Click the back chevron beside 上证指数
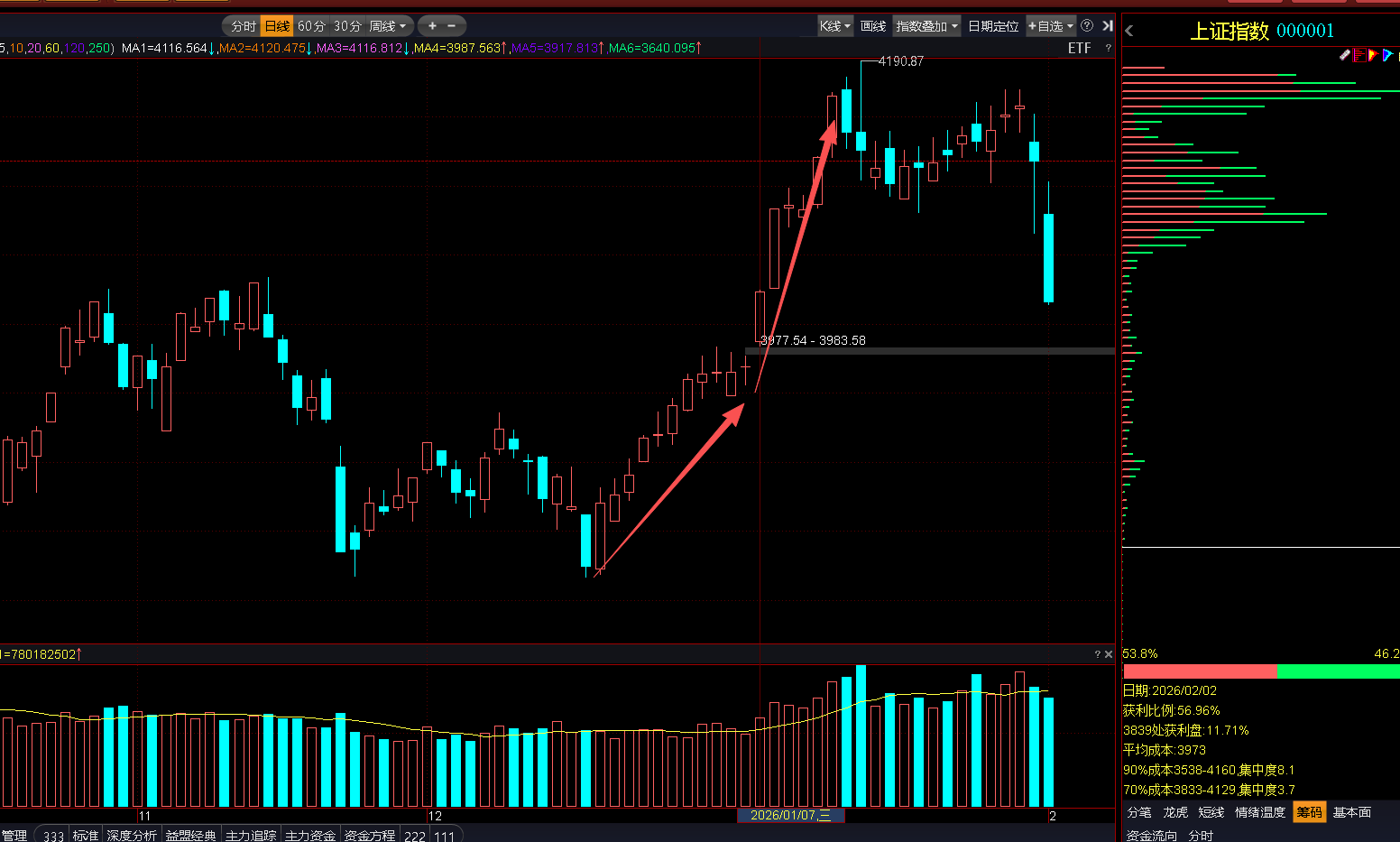The width and height of the screenshot is (1400, 842). 1129,31
